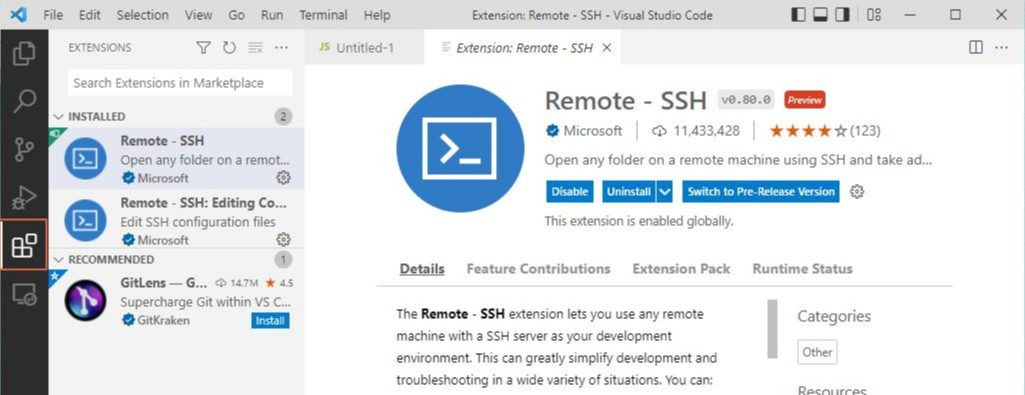Viewport: 1025px width, 395px height.
Task: Click the v0.80.0 version badge
Action: [x=747, y=99]
